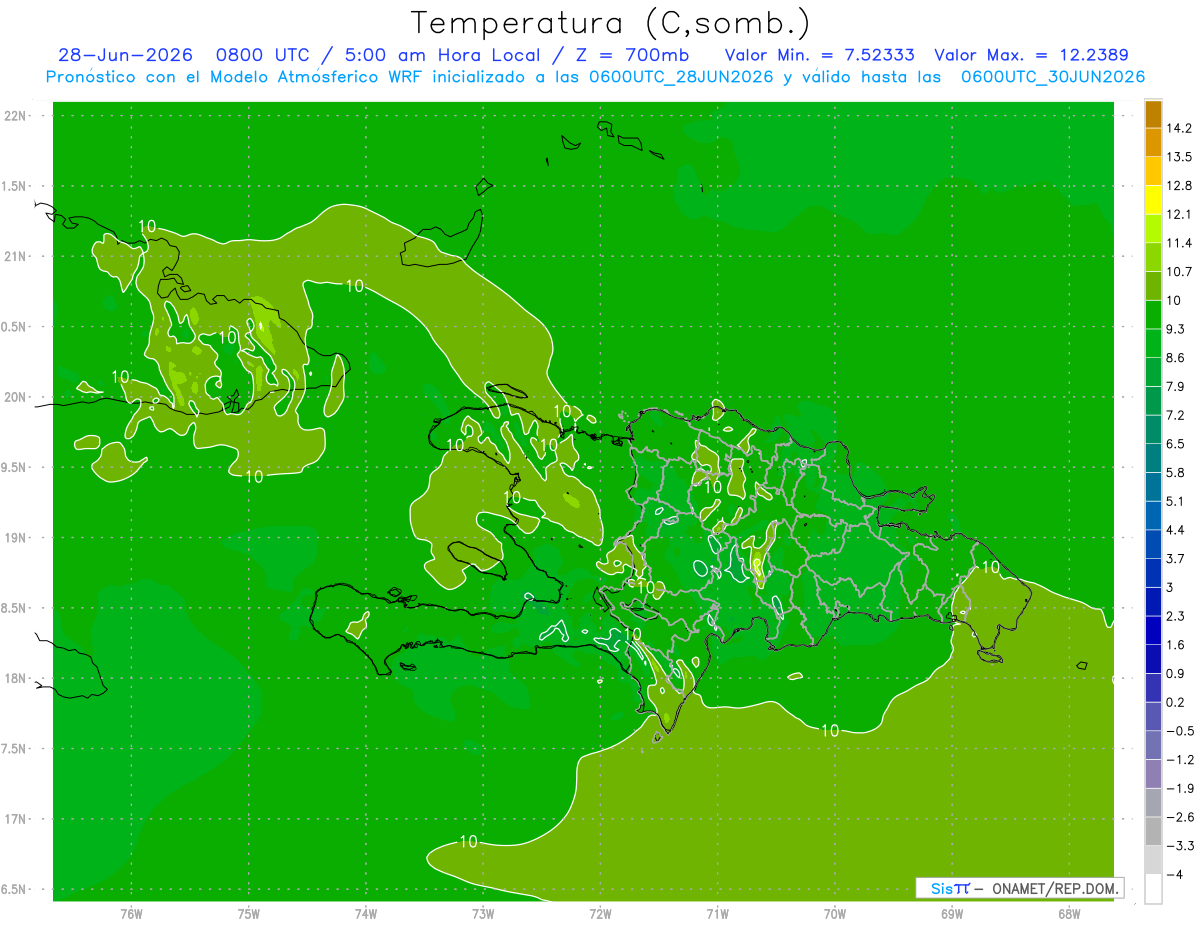The height and width of the screenshot is (927, 1200).
Task: Pick the orange swatch above 14.2 on the scale
Action: point(1153,113)
